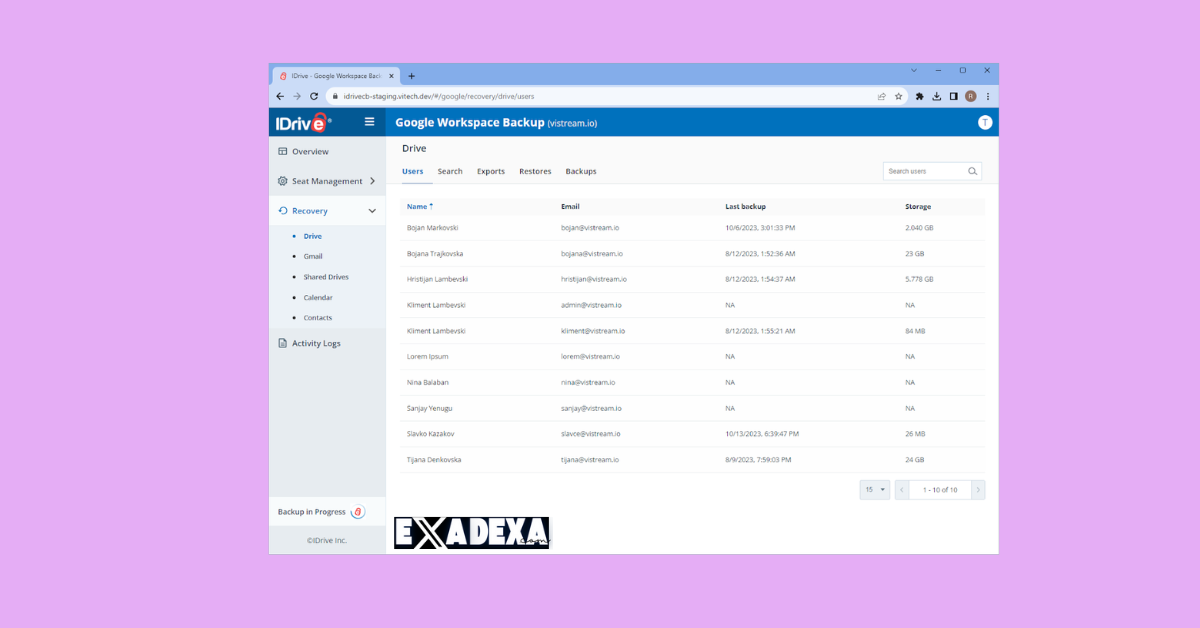The height and width of the screenshot is (628, 1200).
Task: Click the browser reload icon
Action: 314,96
